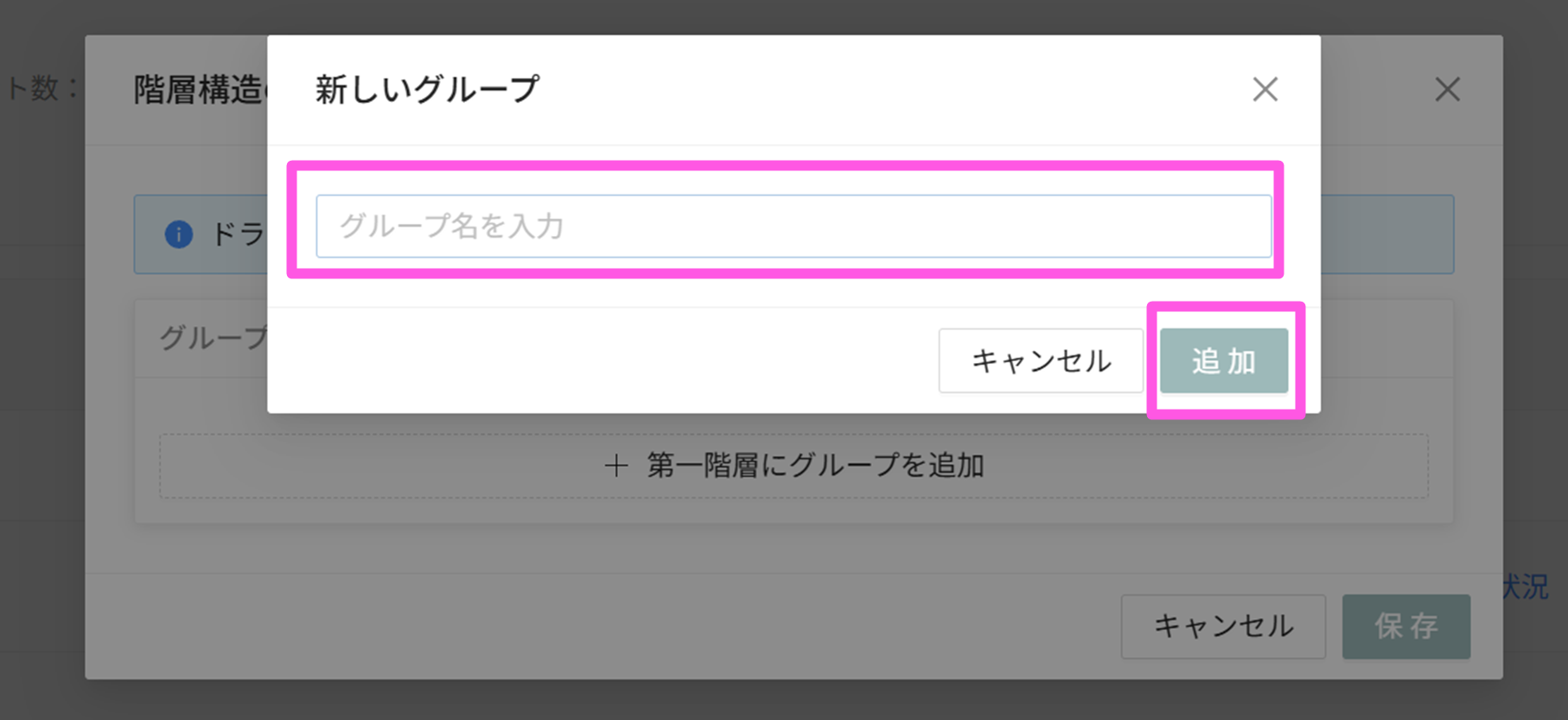Viewport: 1568px width, 720px height.
Task: Select 第一階層にグループを追加 label text
Action: click(x=815, y=466)
